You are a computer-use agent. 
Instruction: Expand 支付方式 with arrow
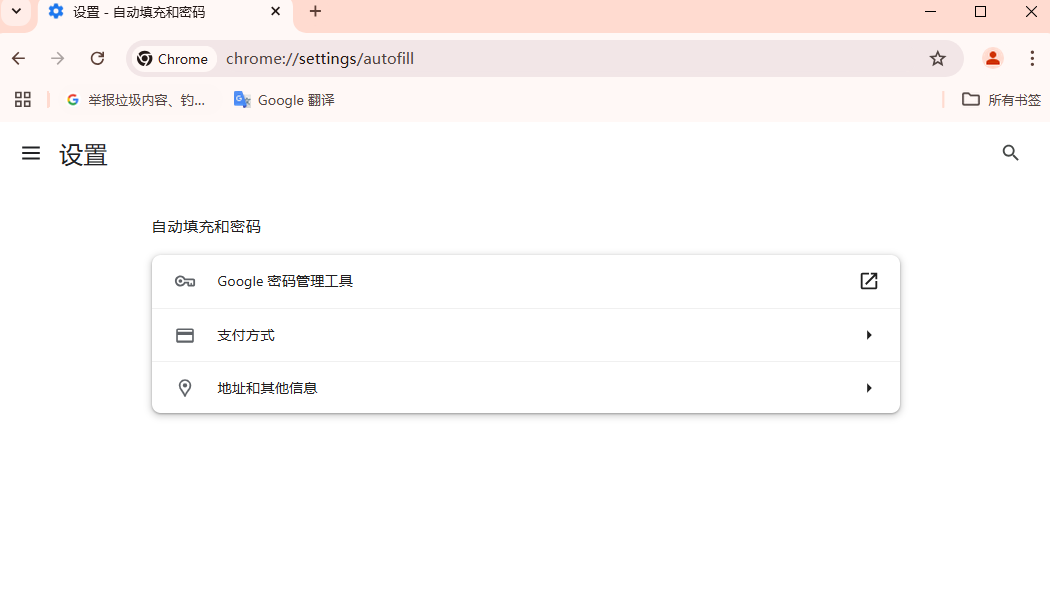[x=869, y=335]
